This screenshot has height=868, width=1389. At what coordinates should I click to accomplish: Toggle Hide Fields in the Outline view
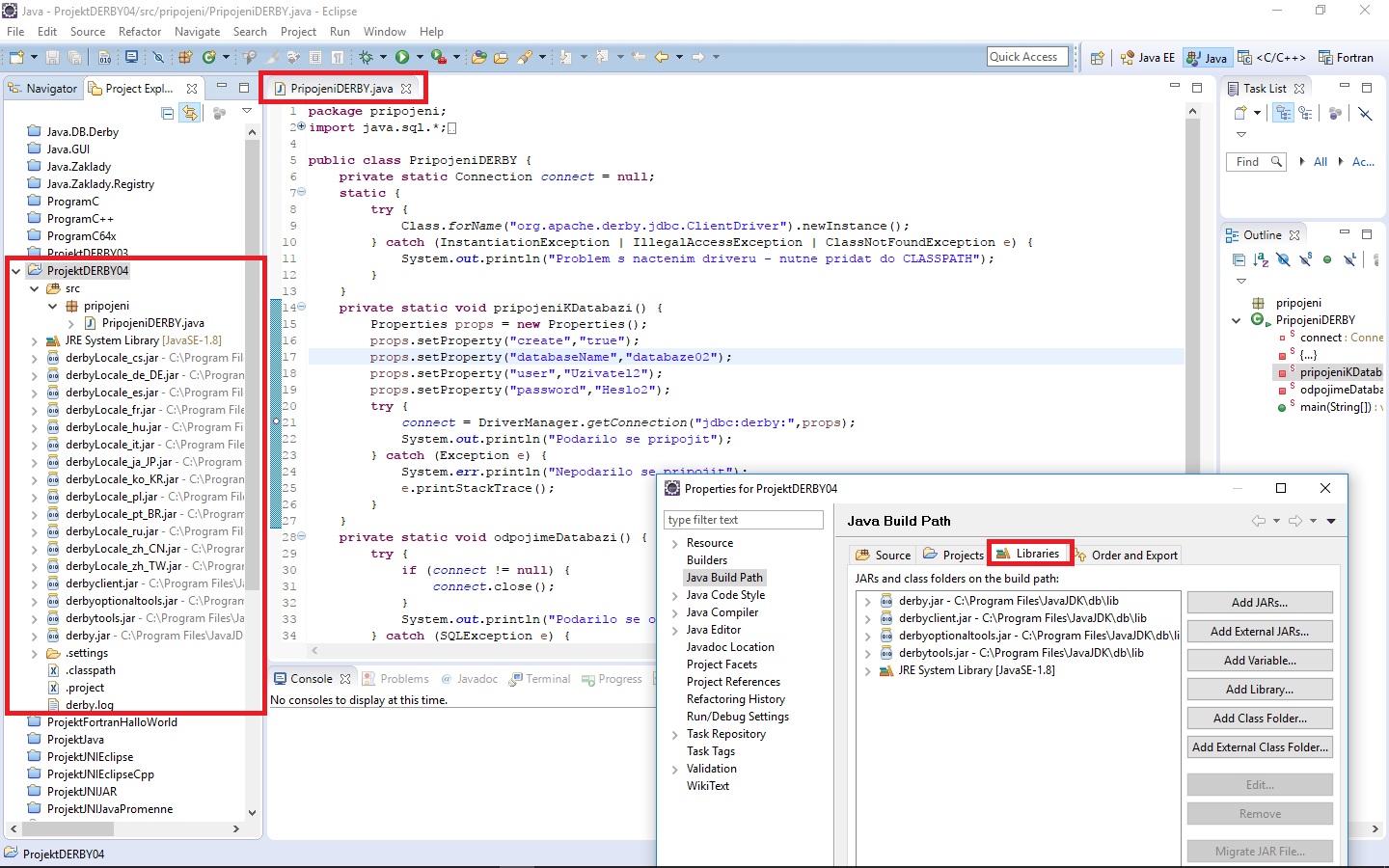coord(1283,259)
